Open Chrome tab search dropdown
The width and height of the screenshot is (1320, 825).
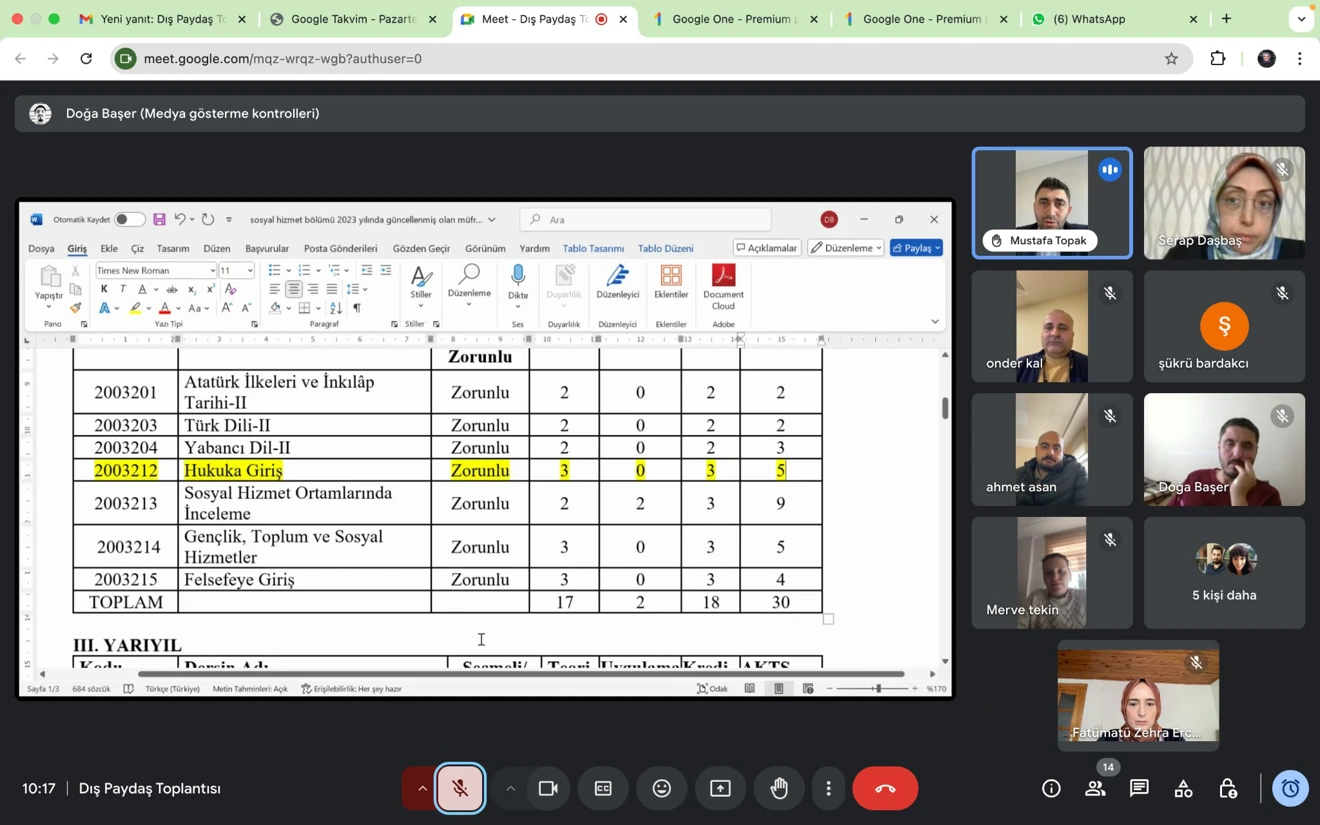pyautogui.click(x=1300, y=19)
